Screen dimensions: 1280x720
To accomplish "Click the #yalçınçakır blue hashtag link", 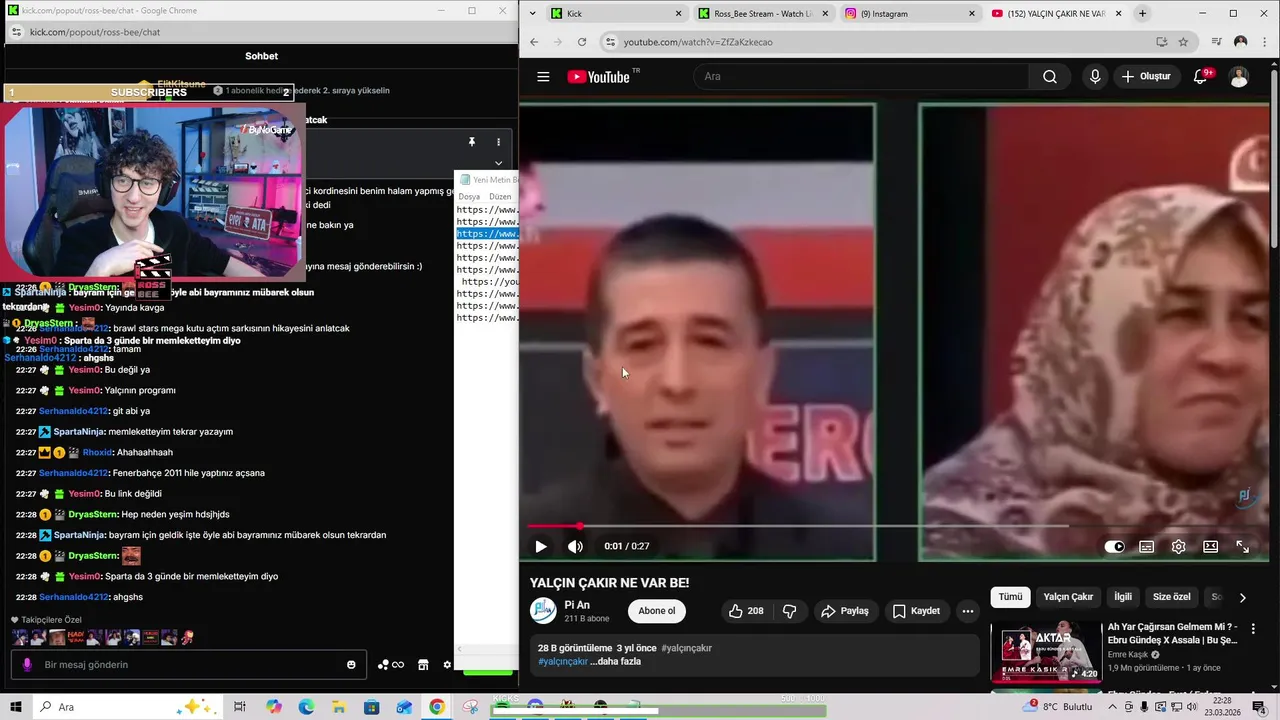I will (562, 661).
